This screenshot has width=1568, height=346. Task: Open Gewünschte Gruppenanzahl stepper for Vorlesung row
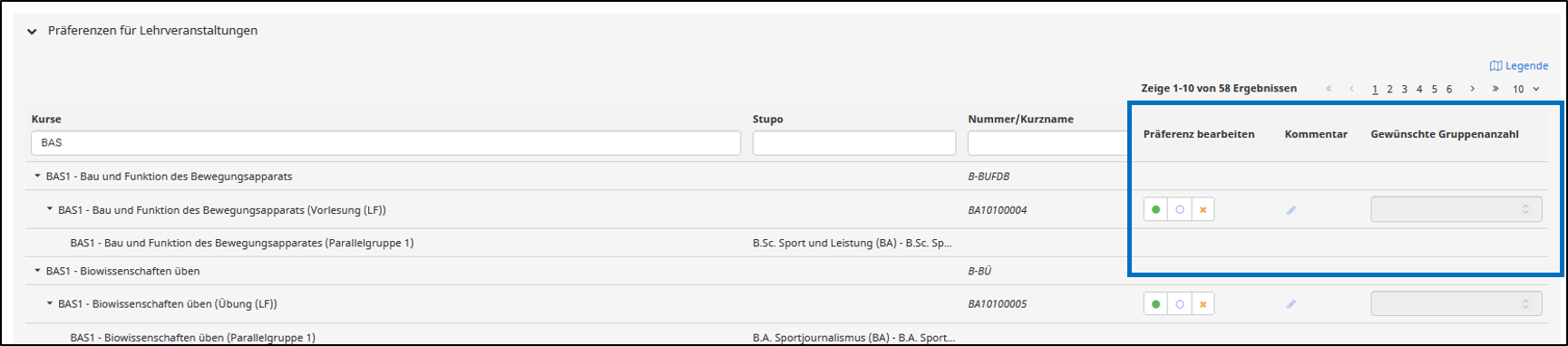[1456, 210]
